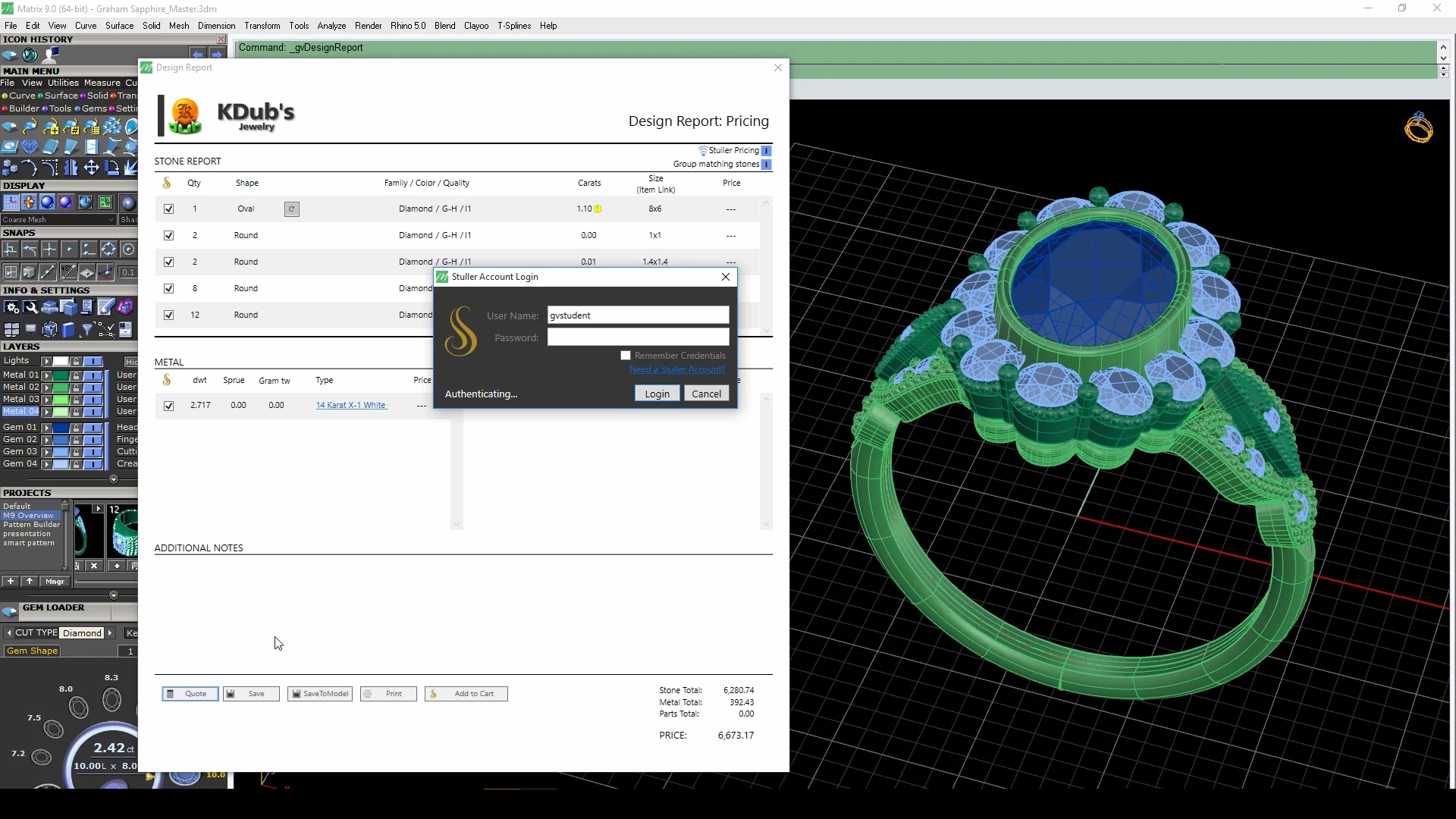
Task: Toggle the single point snap icon
Action: coord(69,249)
